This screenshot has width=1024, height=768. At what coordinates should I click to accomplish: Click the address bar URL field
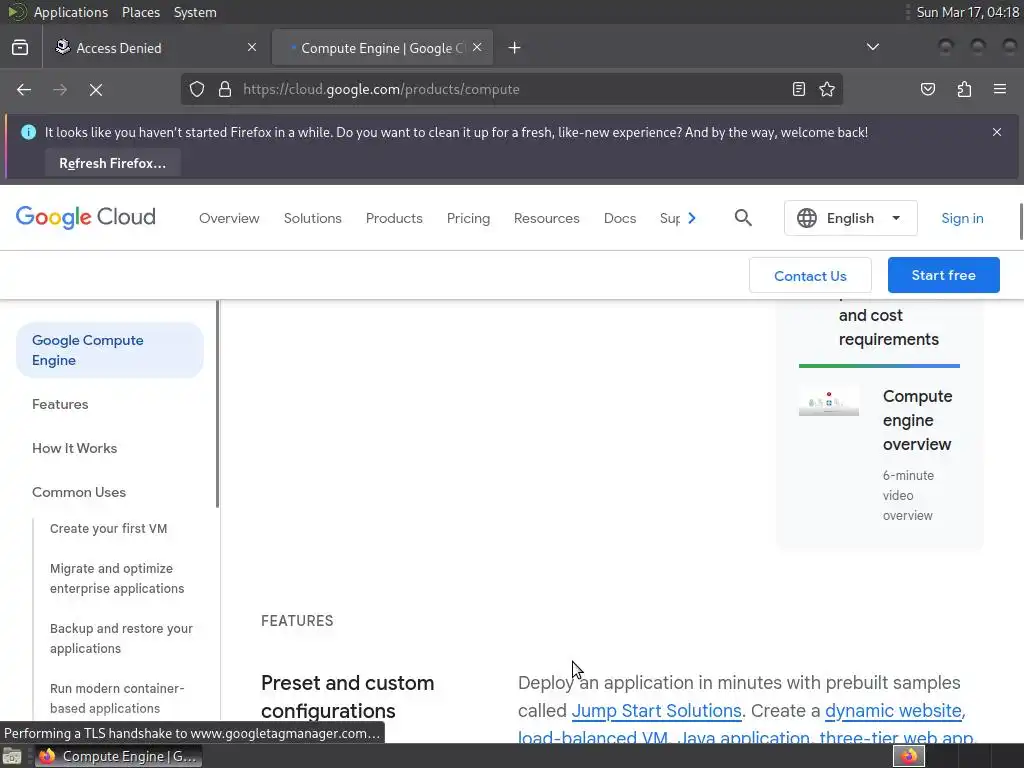(511, 89)
